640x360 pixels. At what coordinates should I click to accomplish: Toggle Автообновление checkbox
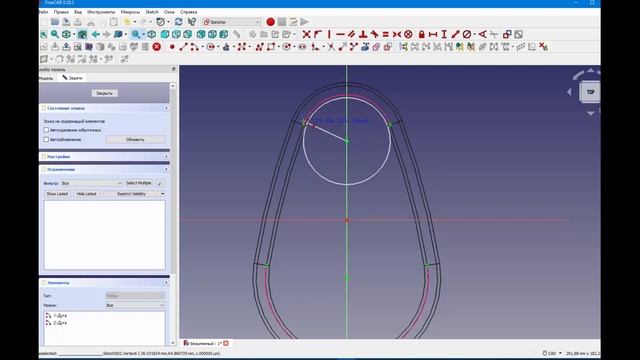(x=46, y=140)
